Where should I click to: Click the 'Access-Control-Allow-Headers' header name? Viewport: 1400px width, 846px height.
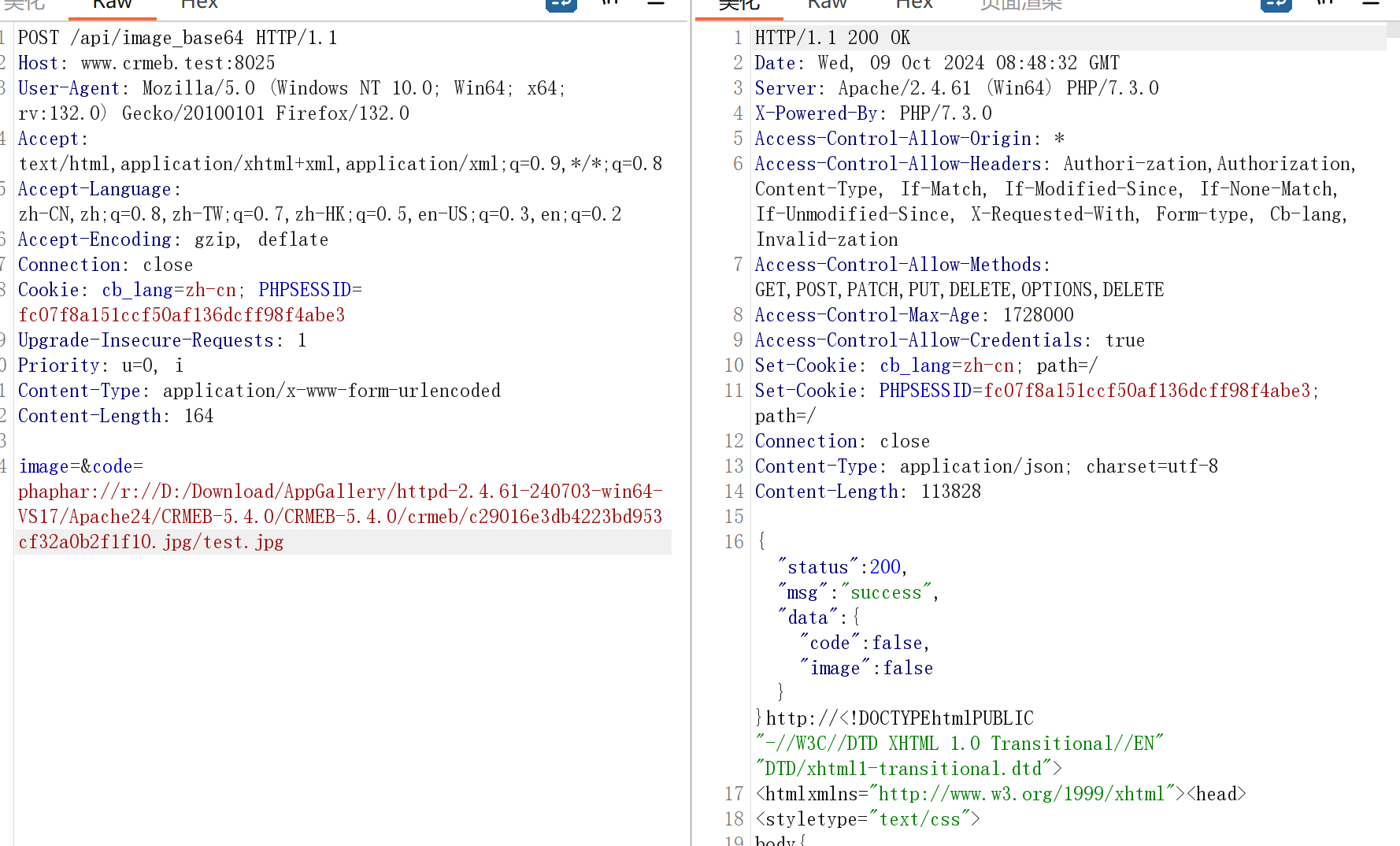point(898,164)
